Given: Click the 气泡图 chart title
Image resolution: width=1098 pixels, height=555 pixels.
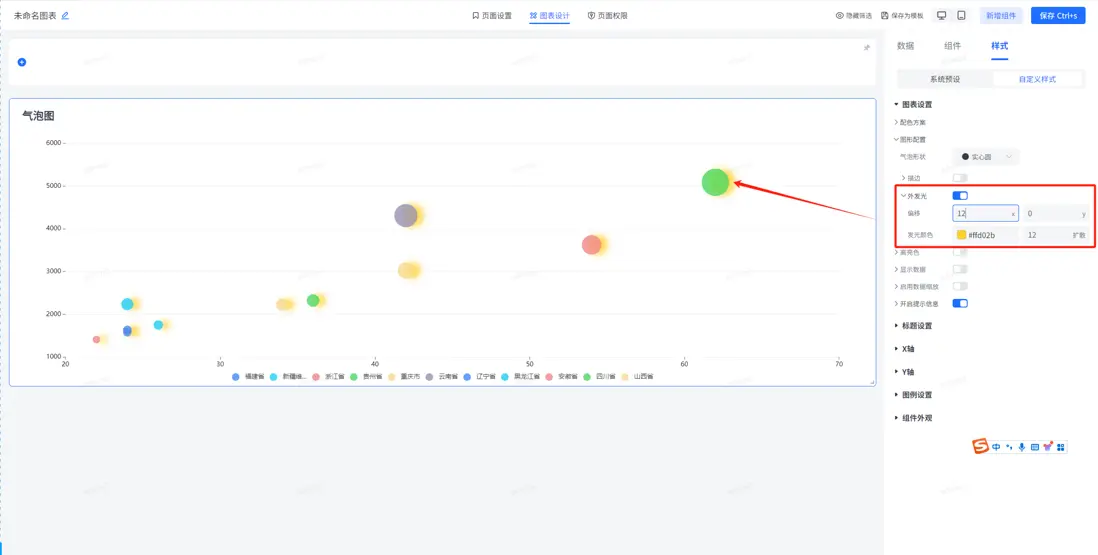Looking at the screenshot, I should (x=39, y=115).
